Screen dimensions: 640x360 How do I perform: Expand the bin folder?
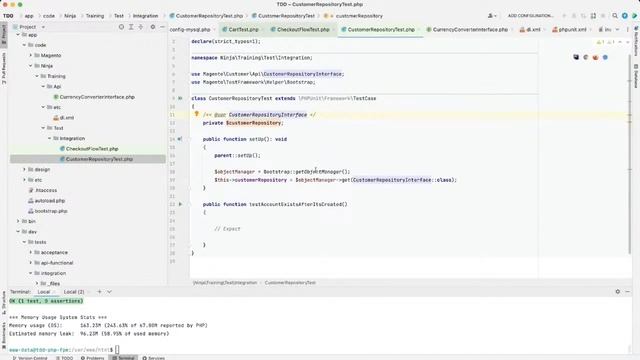[18, 221]
